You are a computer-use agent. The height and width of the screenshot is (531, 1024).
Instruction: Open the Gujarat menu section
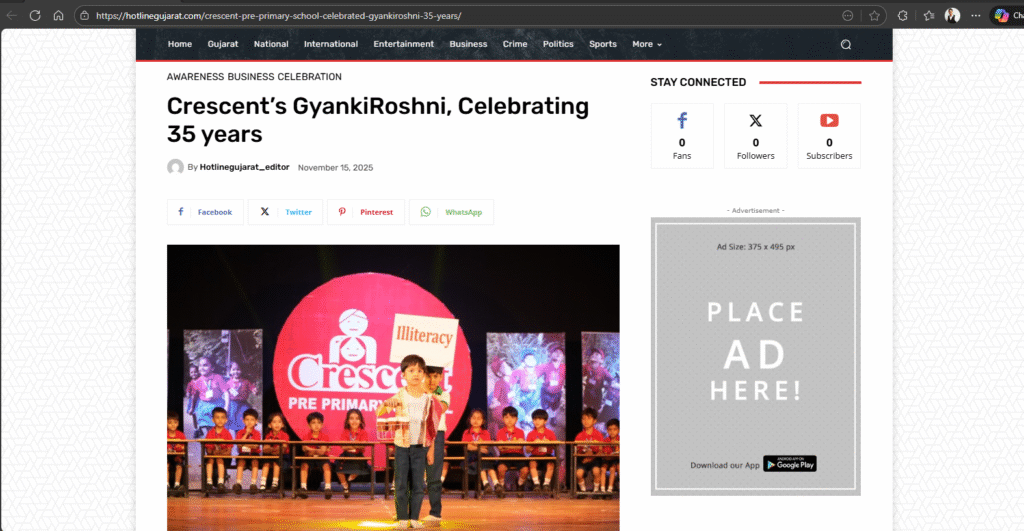pyautogui.click(x=223, y=44)
